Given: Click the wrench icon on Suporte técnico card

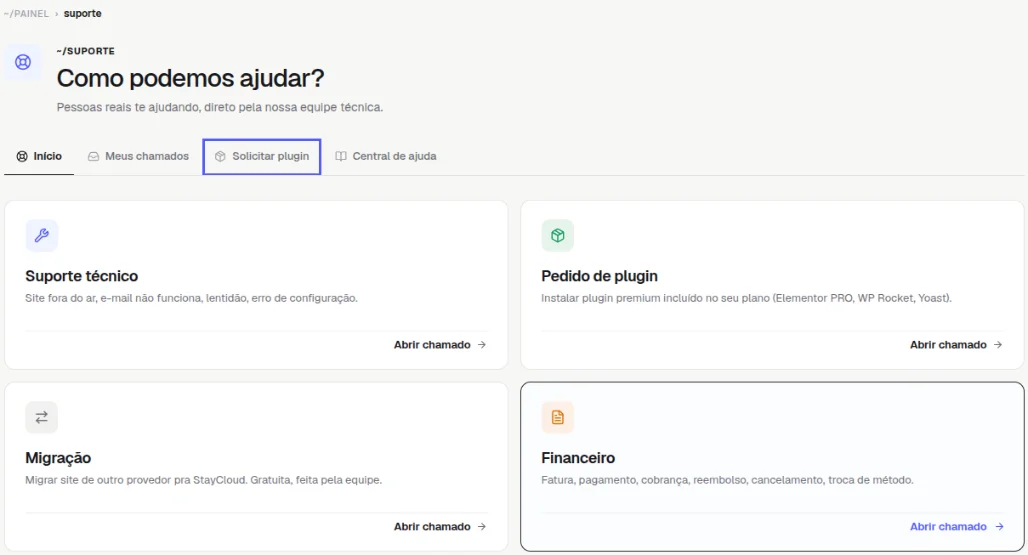Looking at the screenshot, I should pos(41,235).
